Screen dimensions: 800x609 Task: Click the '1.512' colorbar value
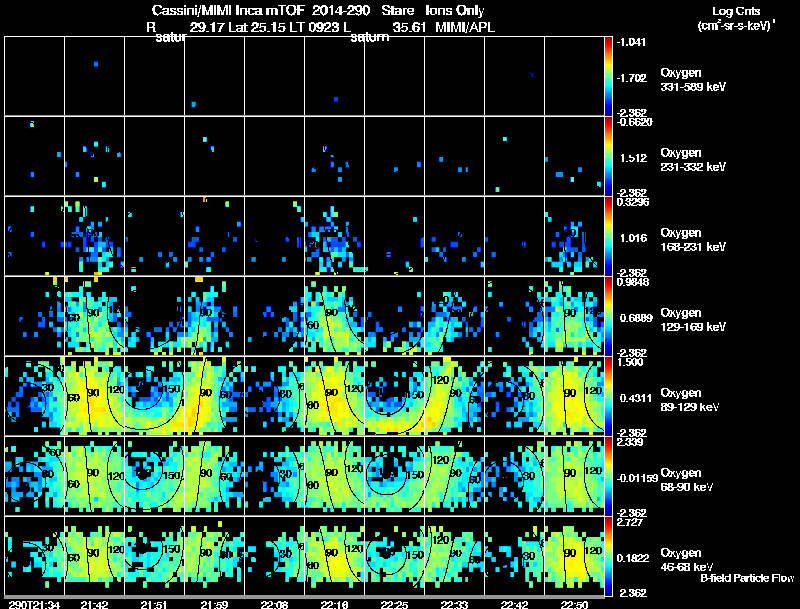[x=633, y=158]
